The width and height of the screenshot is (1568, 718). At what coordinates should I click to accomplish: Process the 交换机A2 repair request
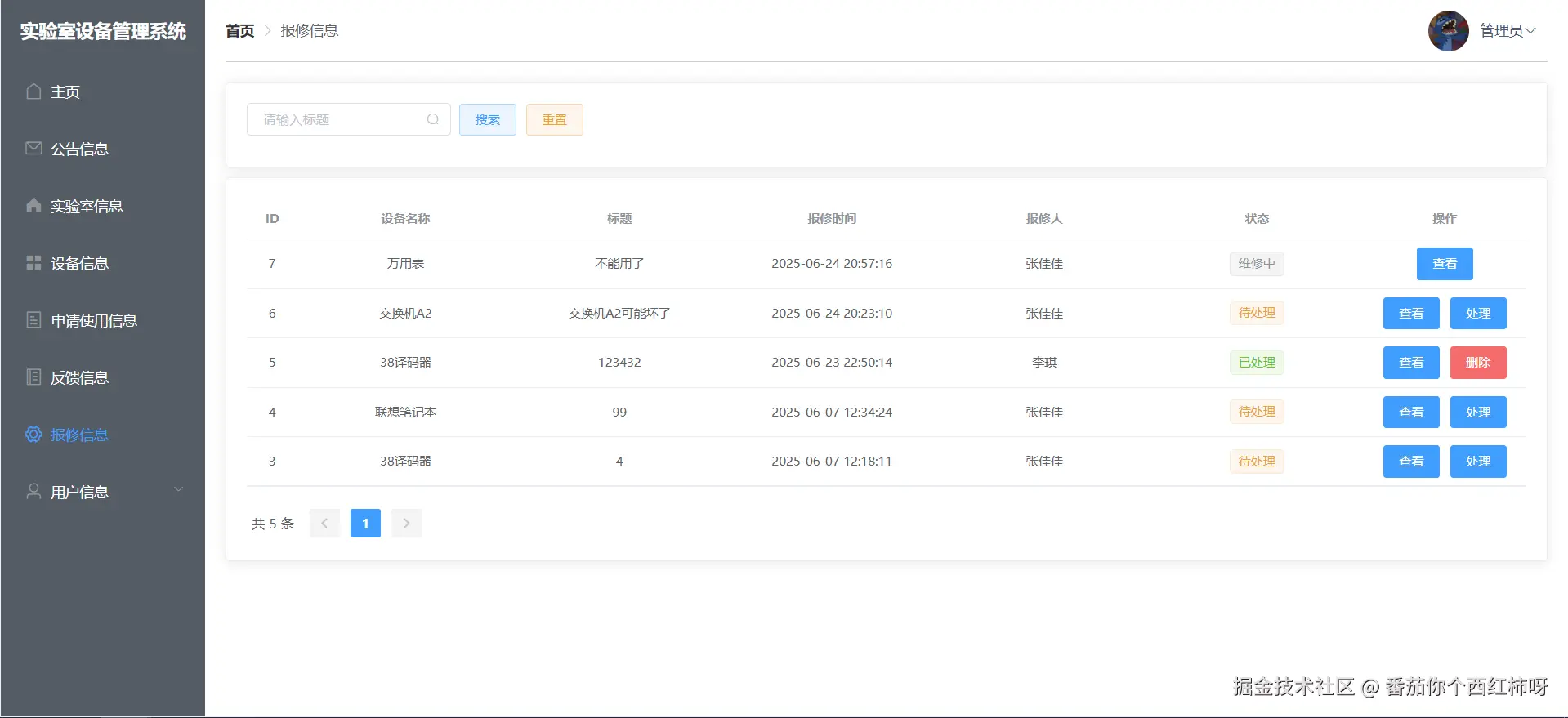(1478, 314)
